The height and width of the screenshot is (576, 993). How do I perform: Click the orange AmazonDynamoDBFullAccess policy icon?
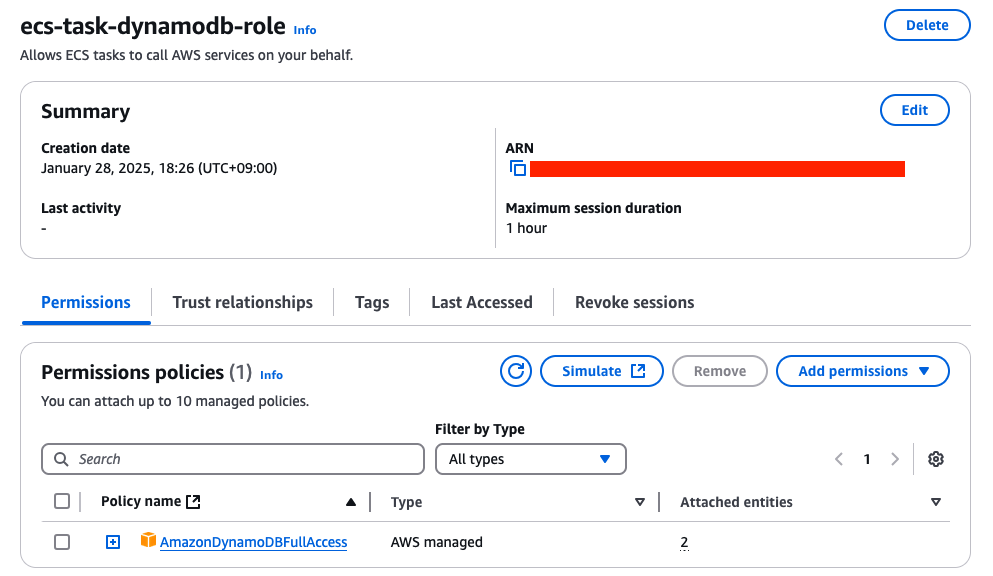pos(148,541)
